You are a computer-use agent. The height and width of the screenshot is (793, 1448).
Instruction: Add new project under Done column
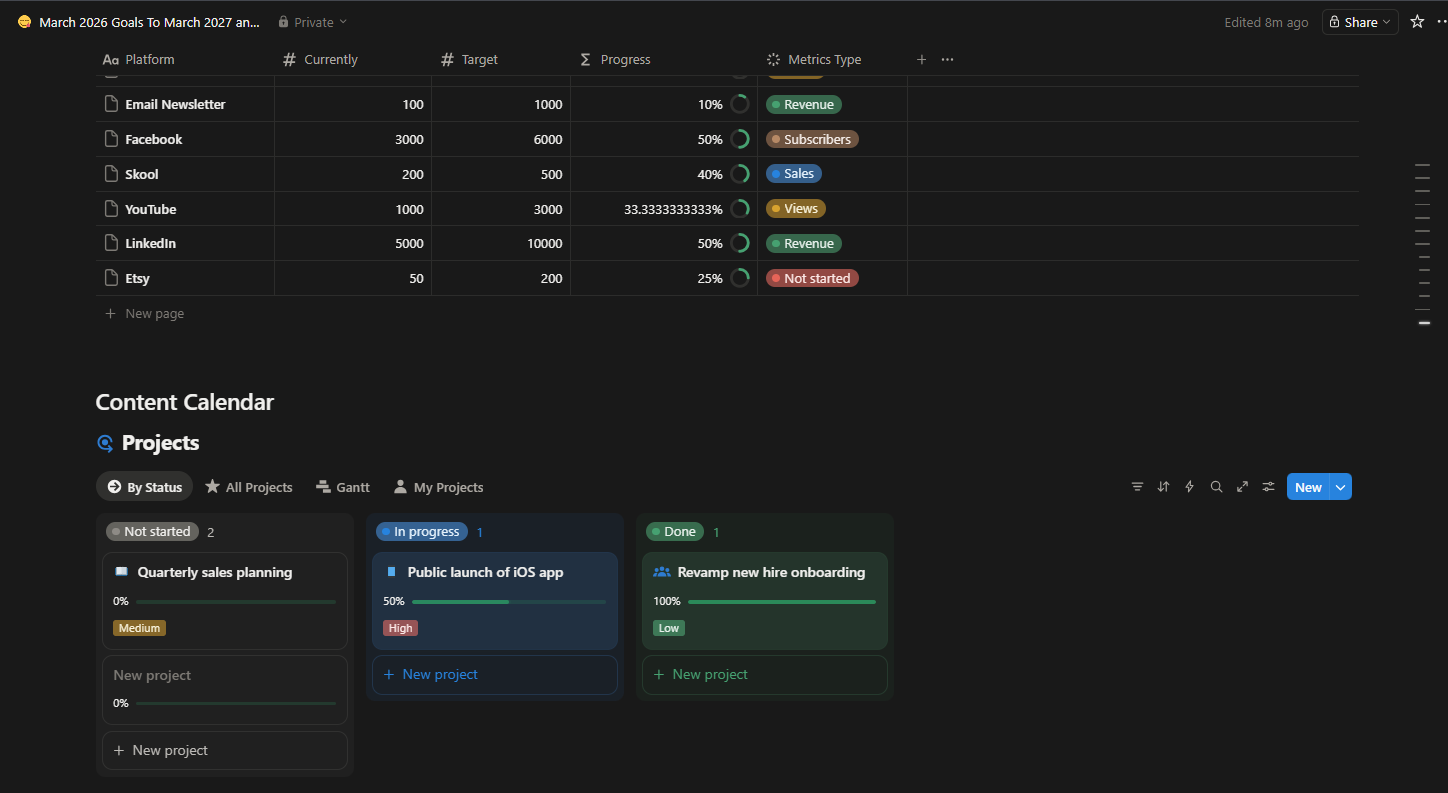pyautogui.click(x=765, y=675)
